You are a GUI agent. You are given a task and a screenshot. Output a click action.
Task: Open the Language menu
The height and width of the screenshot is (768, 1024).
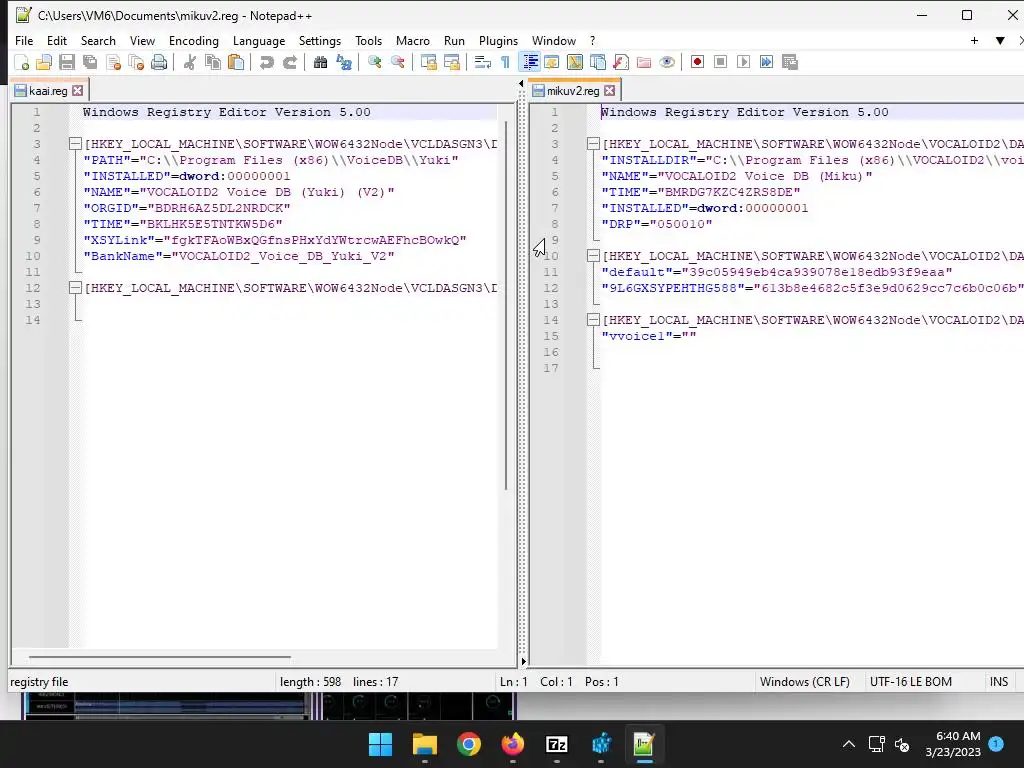click(259, 40)
